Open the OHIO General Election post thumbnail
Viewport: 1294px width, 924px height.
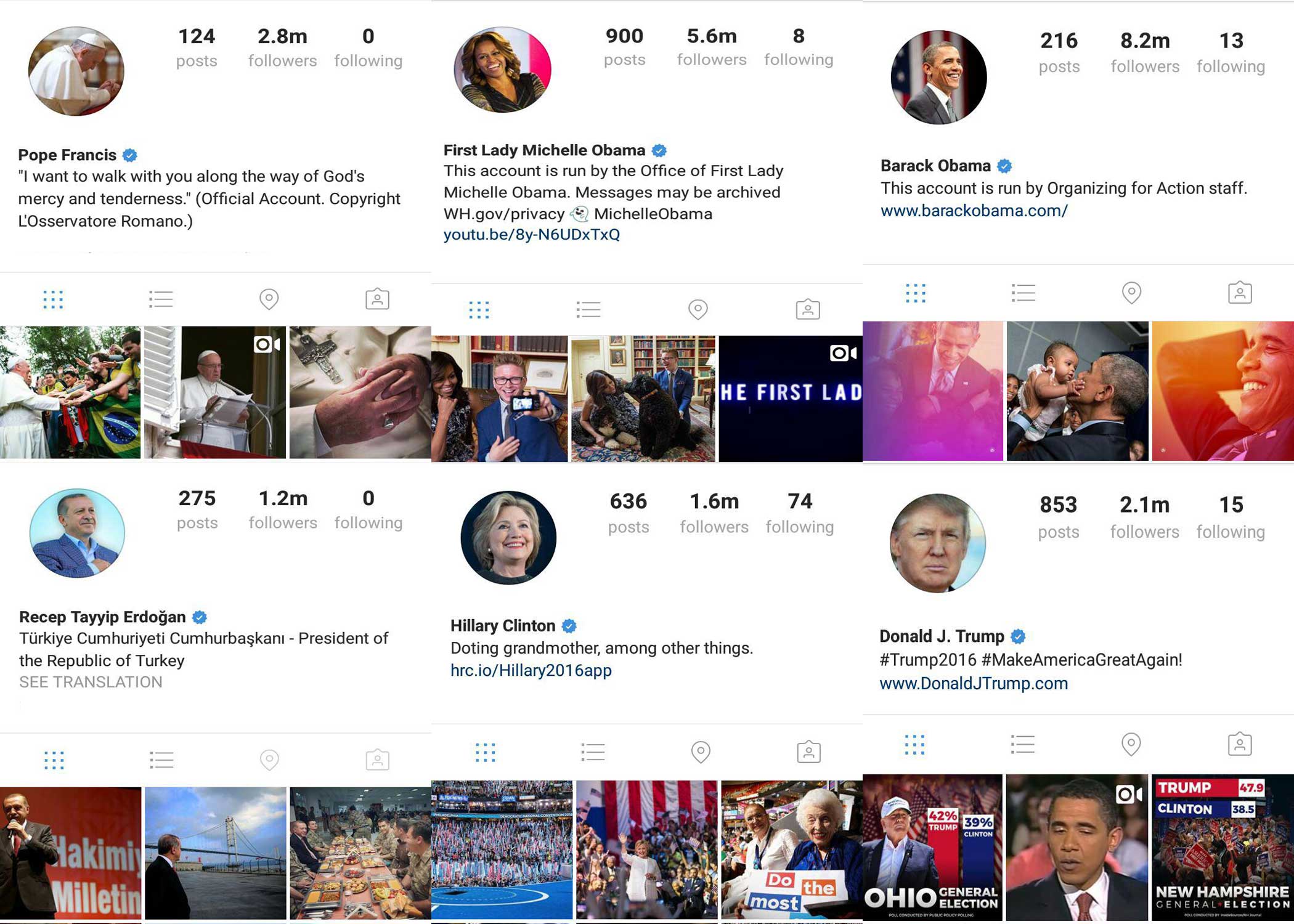point(932,848)
